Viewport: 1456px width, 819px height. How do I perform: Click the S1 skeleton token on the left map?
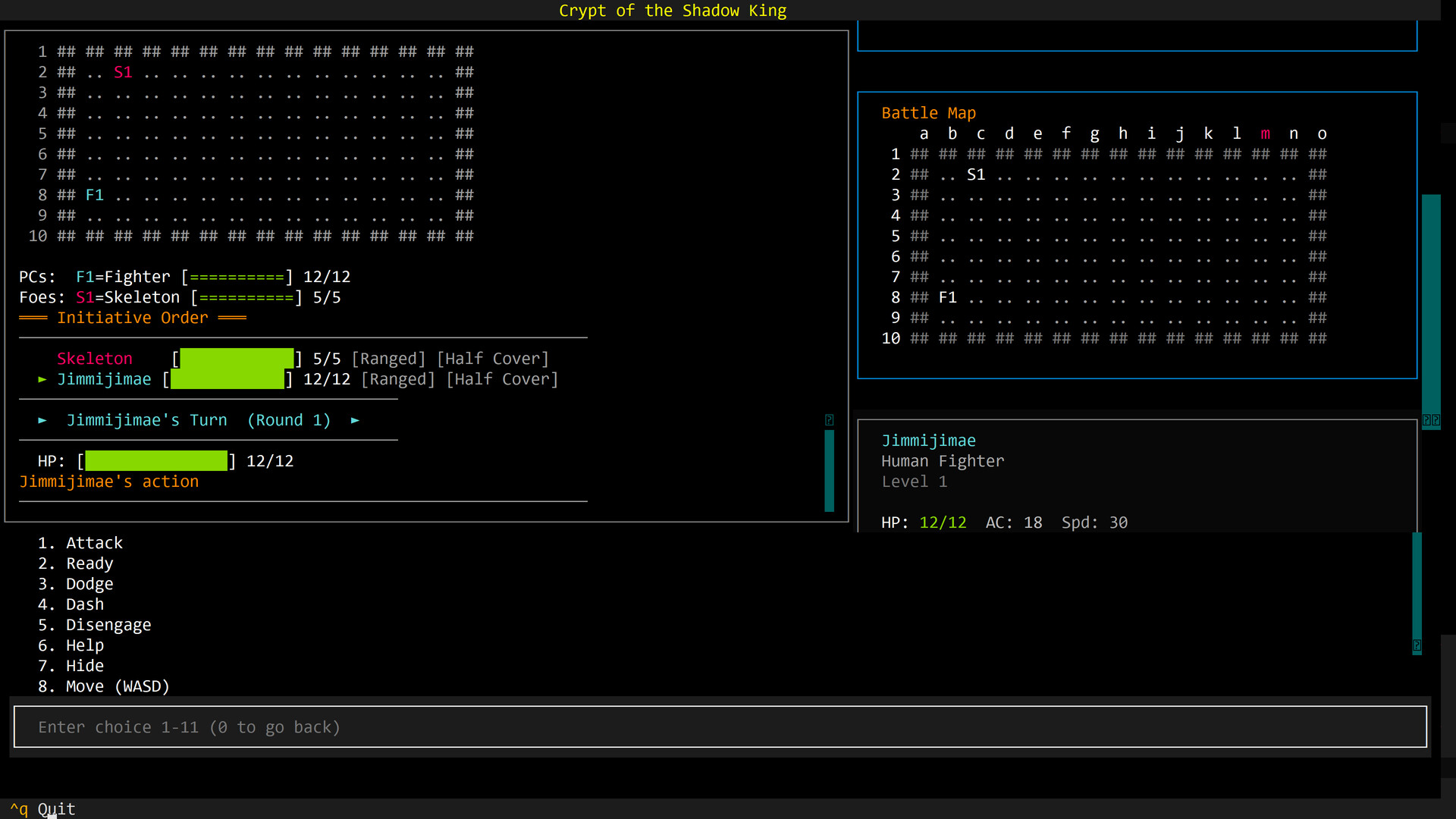(123, 72)
